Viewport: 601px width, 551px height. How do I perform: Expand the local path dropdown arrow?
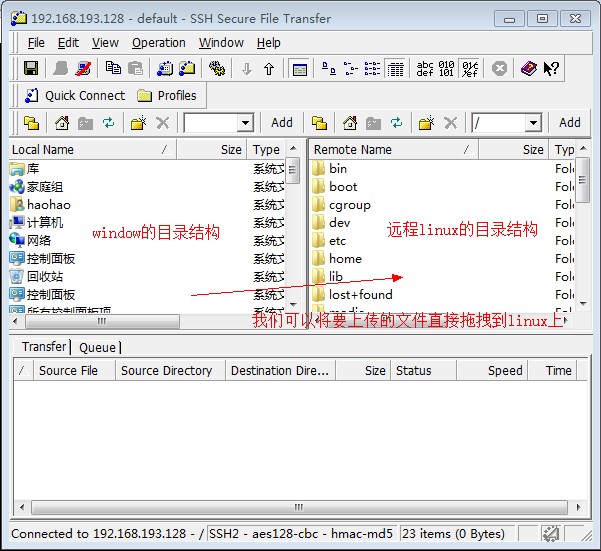pyautogui.click(x=245, y=123)
